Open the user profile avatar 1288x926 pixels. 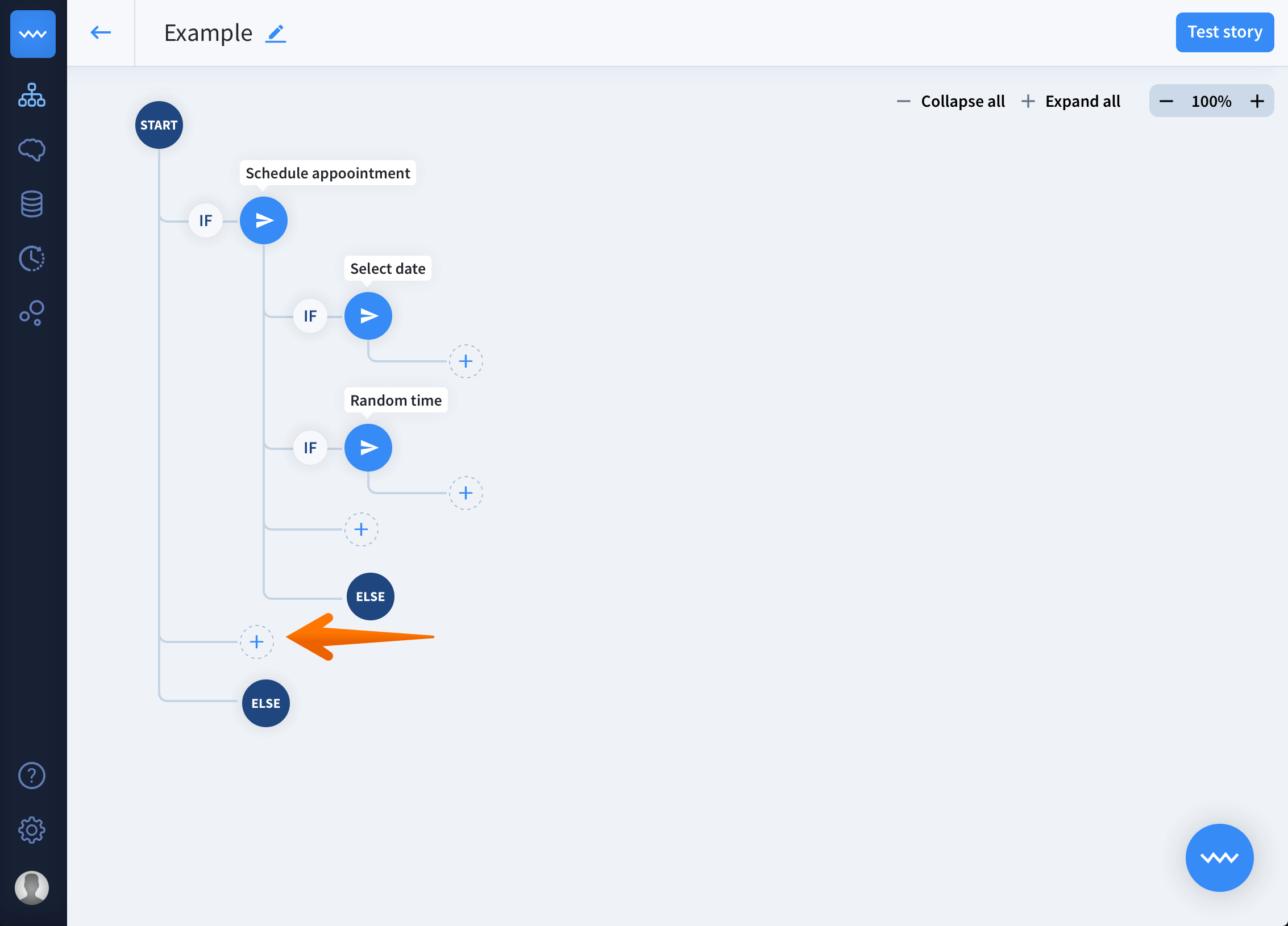click(32, 887)
